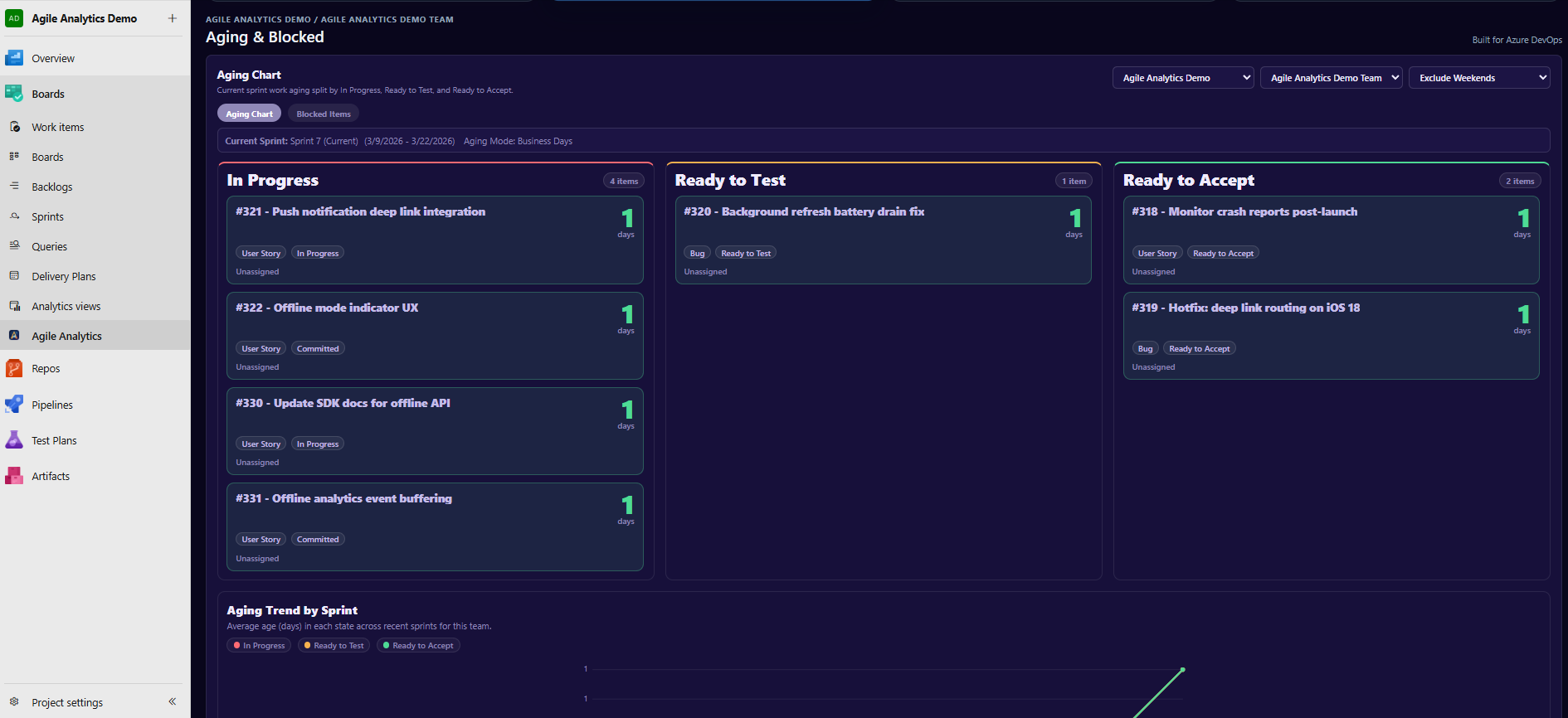This screenshot has width=1568, height=718.
Task: Click the trend chart end data point
Action: pyautogui.click(x=1182, y=669)
